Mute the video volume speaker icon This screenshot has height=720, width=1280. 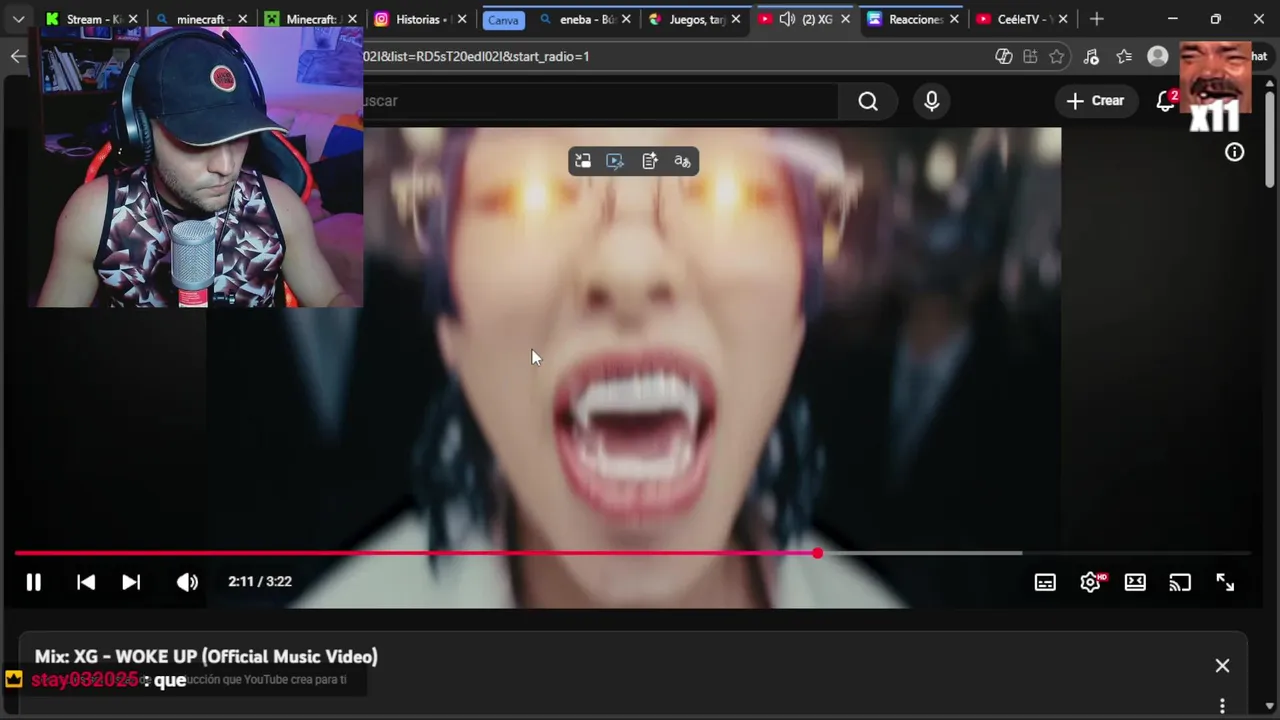pos(187,582)
